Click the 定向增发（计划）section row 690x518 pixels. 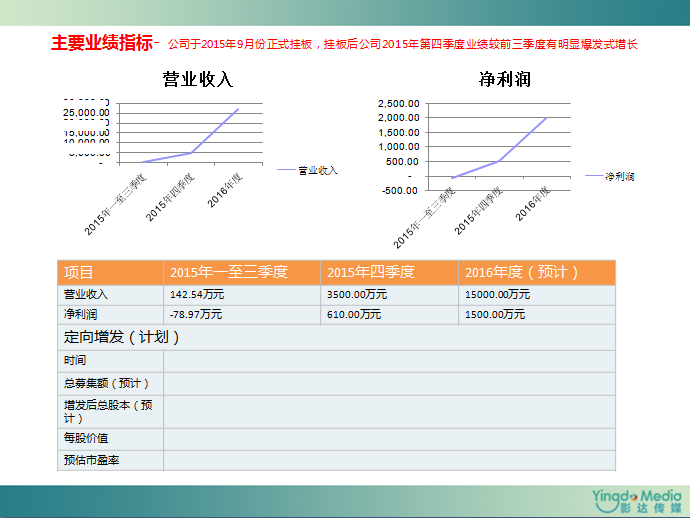[337, 337]
